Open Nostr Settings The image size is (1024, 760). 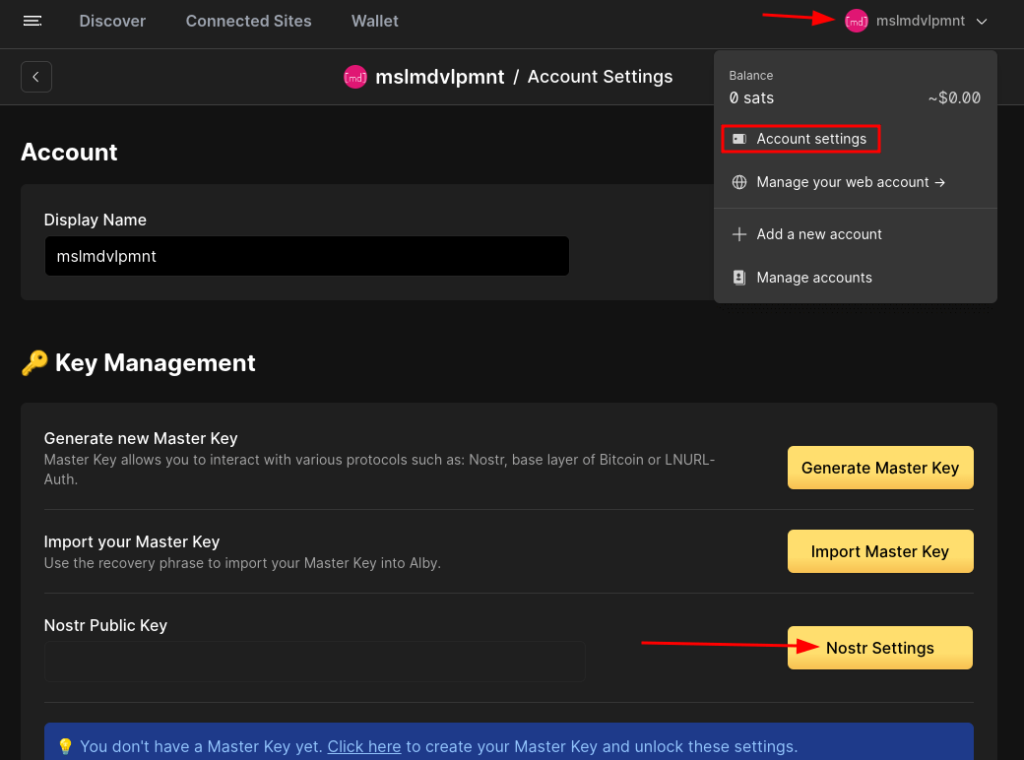(x=880, y=648)
